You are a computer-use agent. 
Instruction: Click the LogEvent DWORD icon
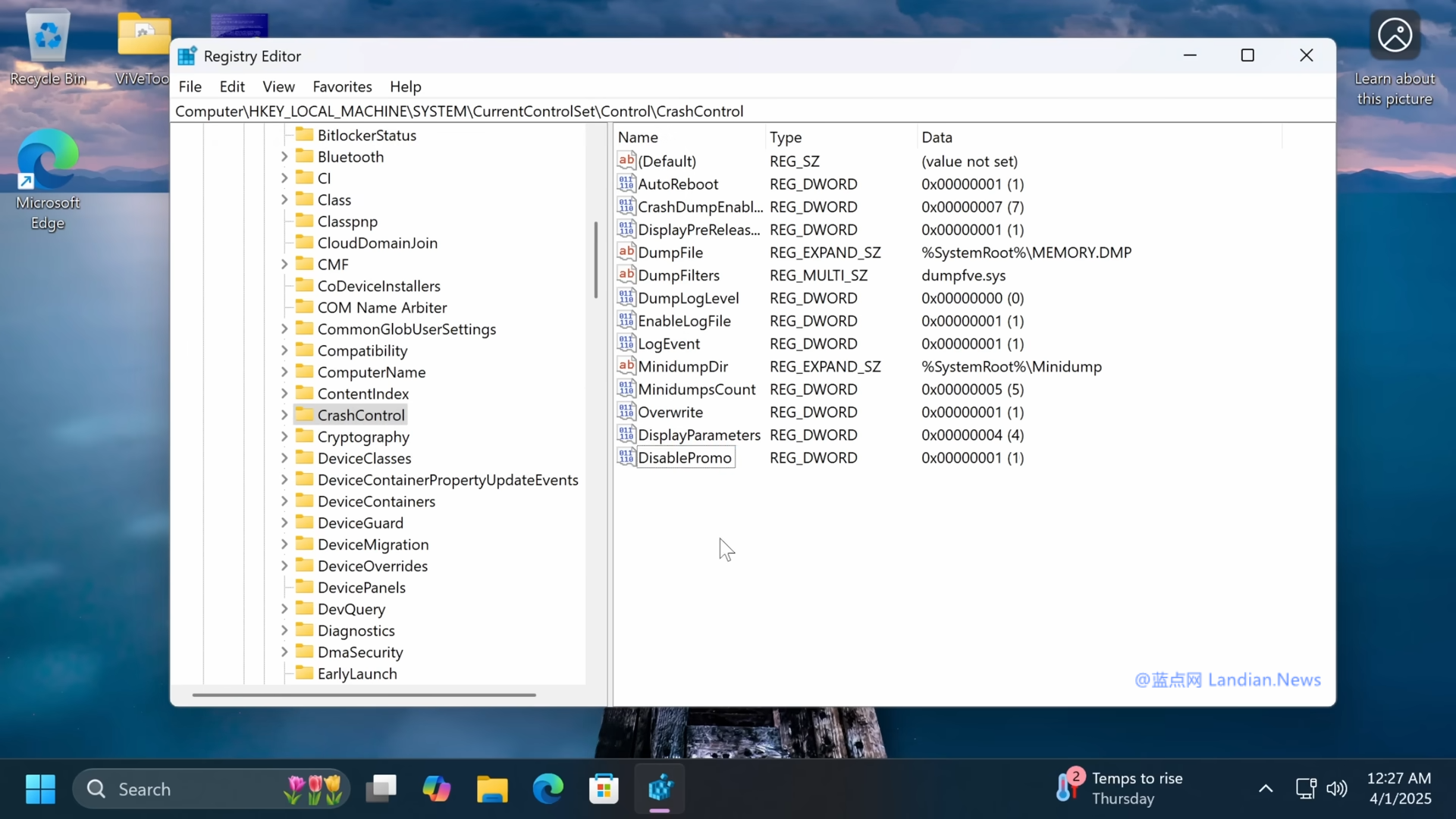point(626,343)
